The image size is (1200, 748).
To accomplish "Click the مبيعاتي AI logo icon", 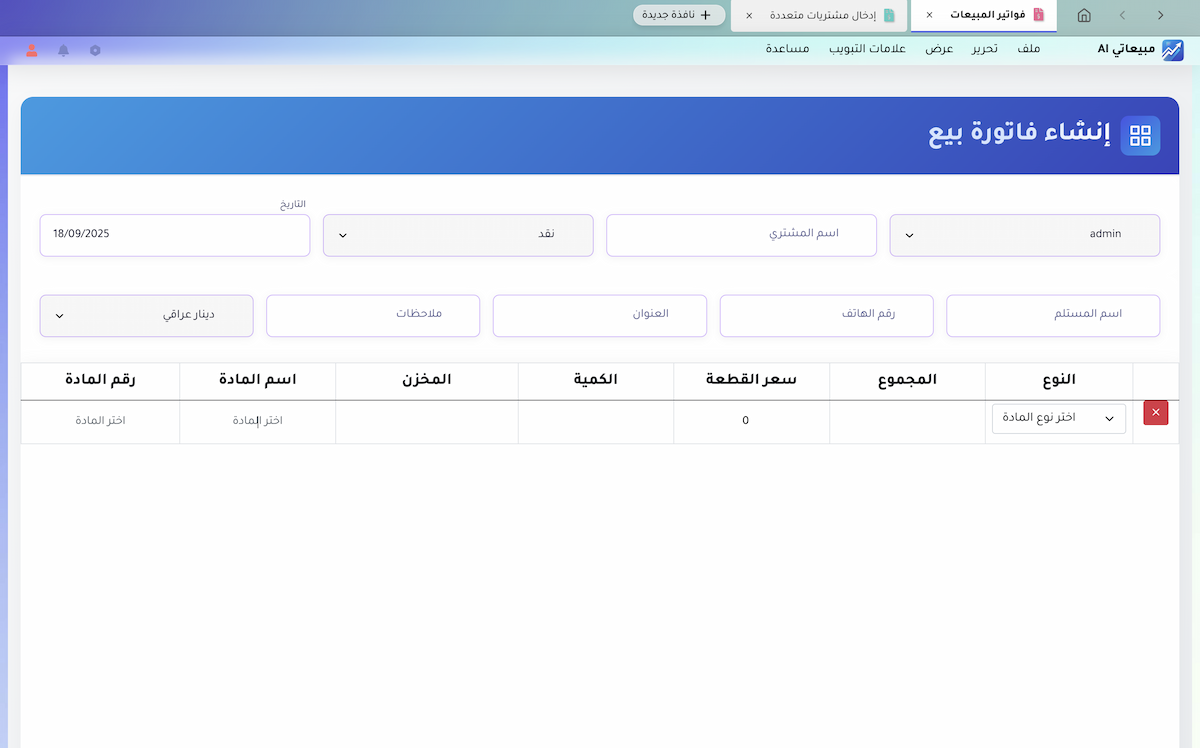I will (x=1173, y=50).
